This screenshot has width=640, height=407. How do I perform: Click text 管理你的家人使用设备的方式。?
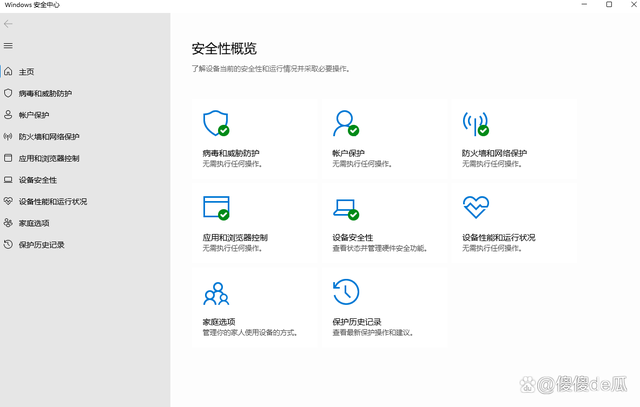(250, 333)
